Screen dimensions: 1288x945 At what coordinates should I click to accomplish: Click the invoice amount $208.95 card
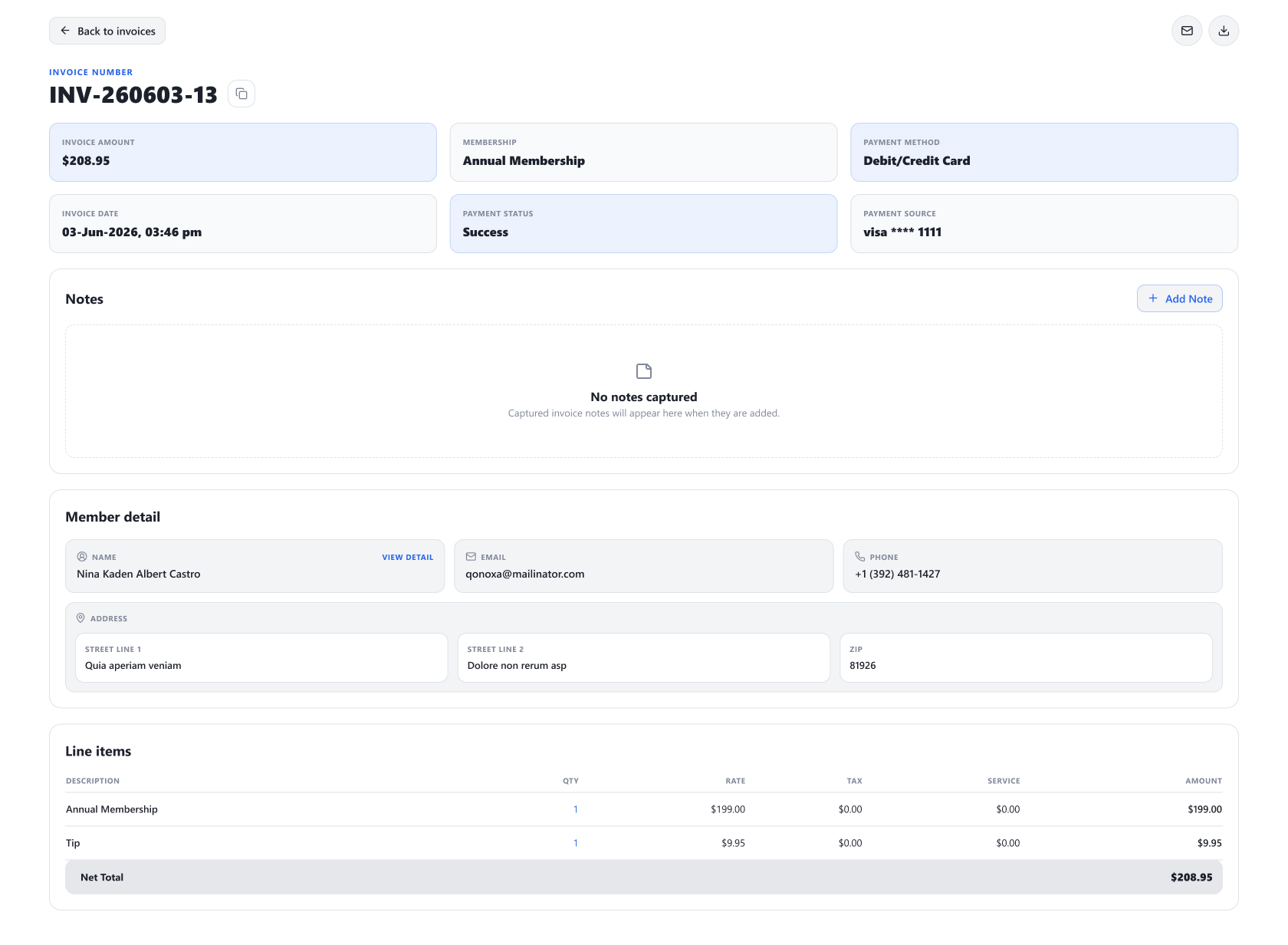[x=243, y=152]
